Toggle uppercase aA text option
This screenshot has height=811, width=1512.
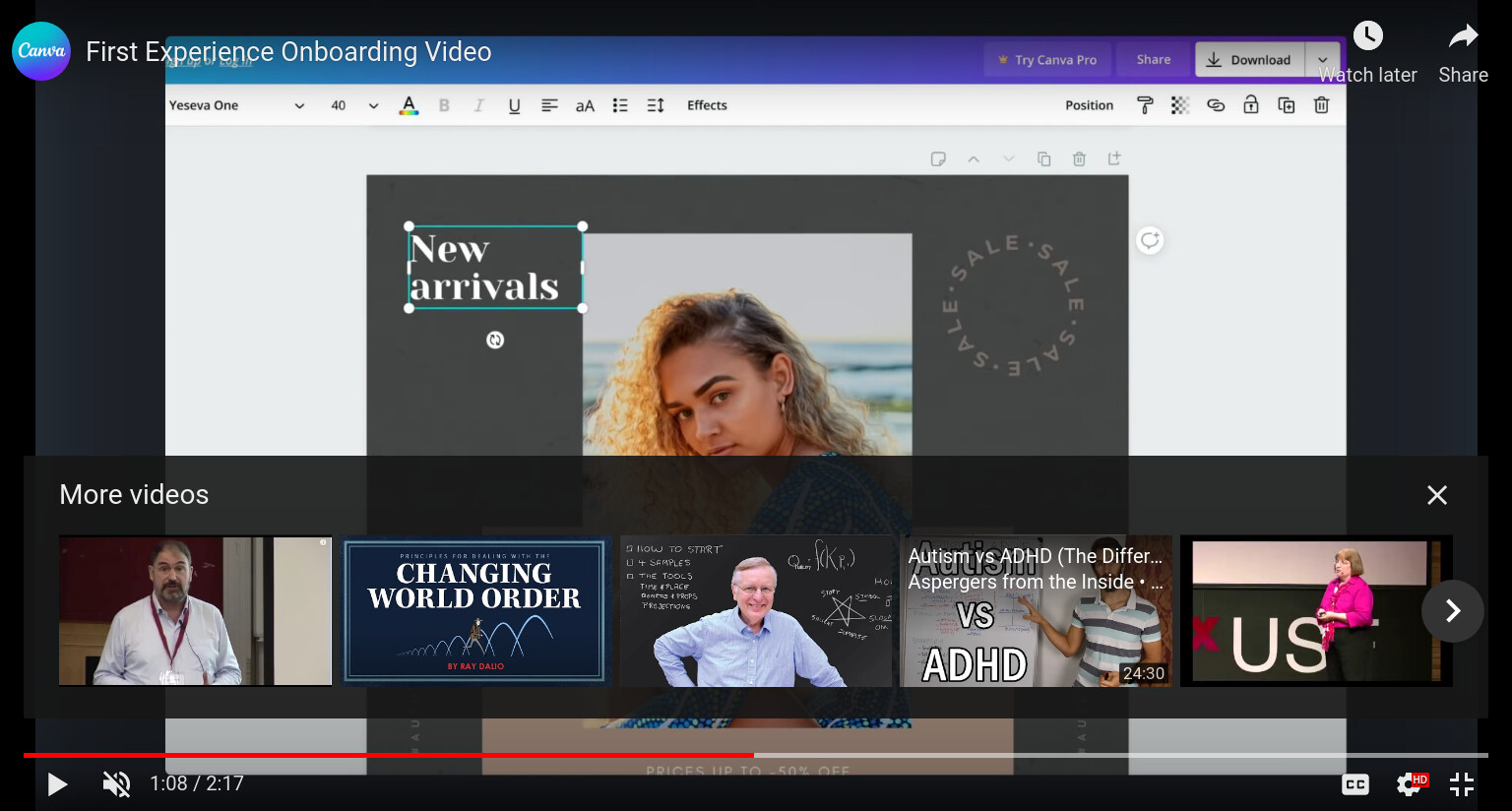(x=585, y=105)
